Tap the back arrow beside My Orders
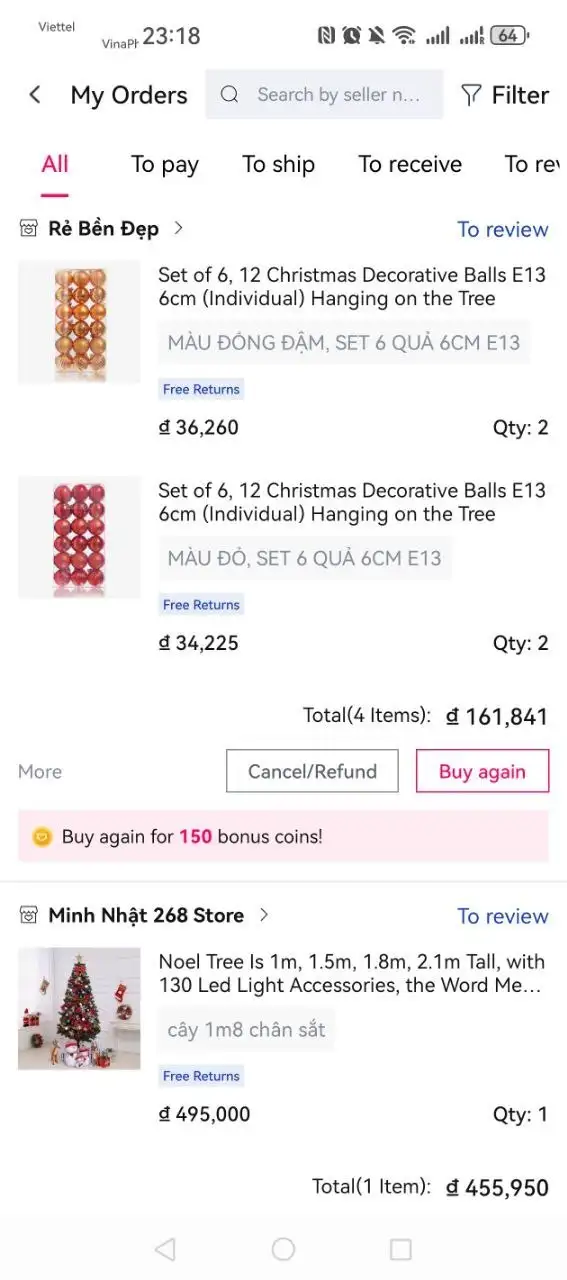This screenshot has height=1280, width=567. click(35, 95)
